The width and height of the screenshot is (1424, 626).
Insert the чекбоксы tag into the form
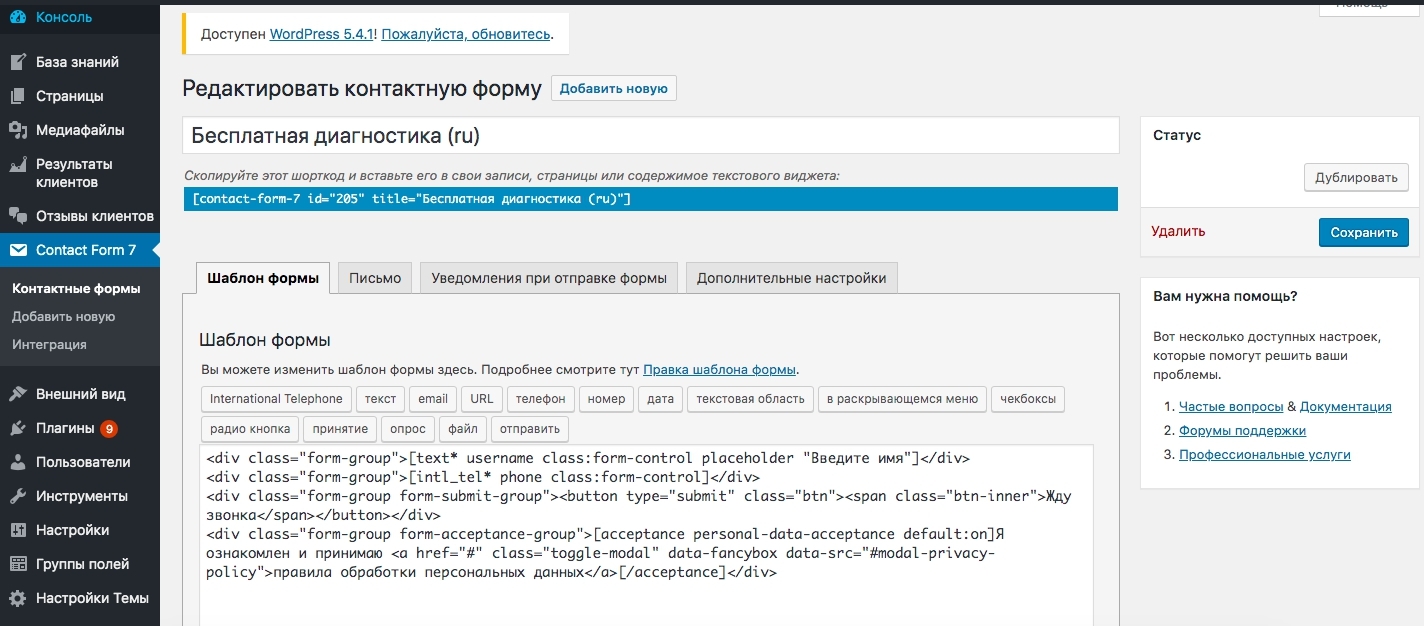click(x=1027, y=399)
